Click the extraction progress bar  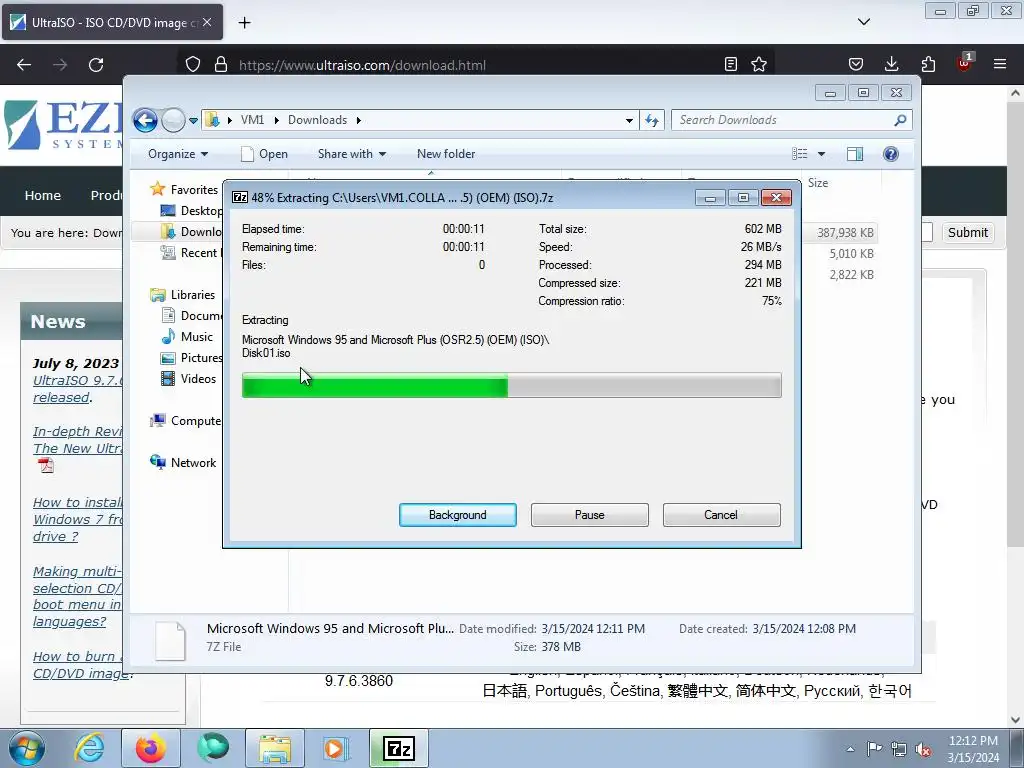click(x=511, y=385)
